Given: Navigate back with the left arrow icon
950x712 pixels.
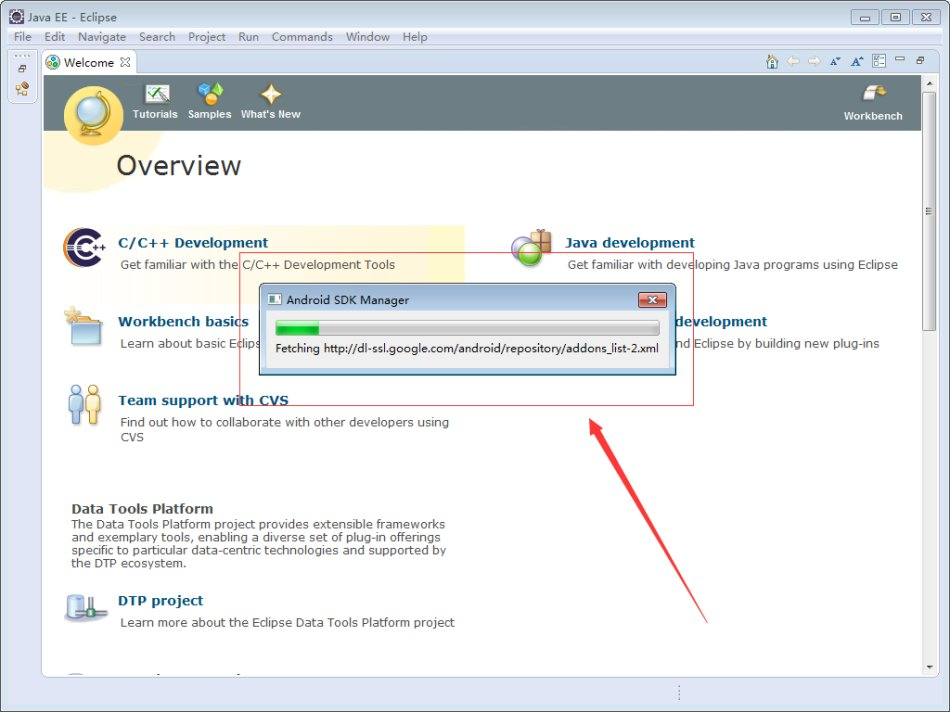Looking at the screenshot, I should click(793, 61).
